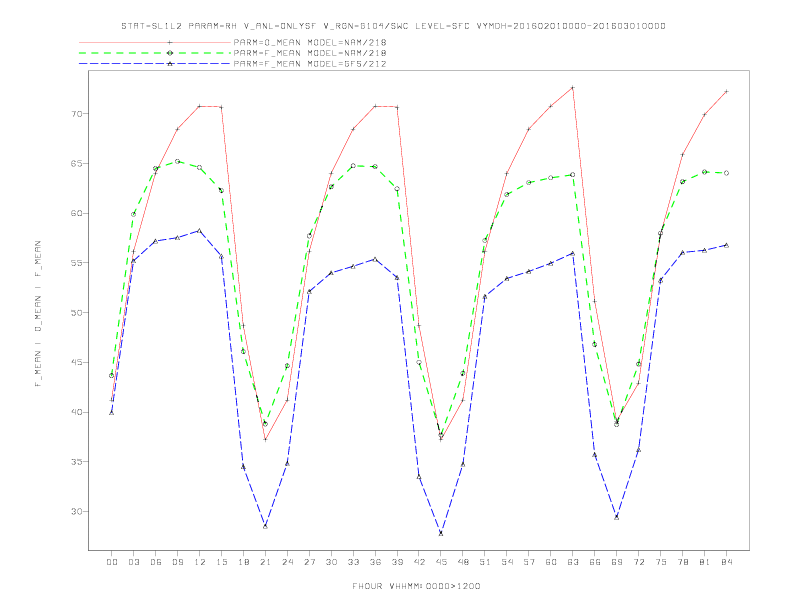Click x-axis forecast hour 45

441,562
